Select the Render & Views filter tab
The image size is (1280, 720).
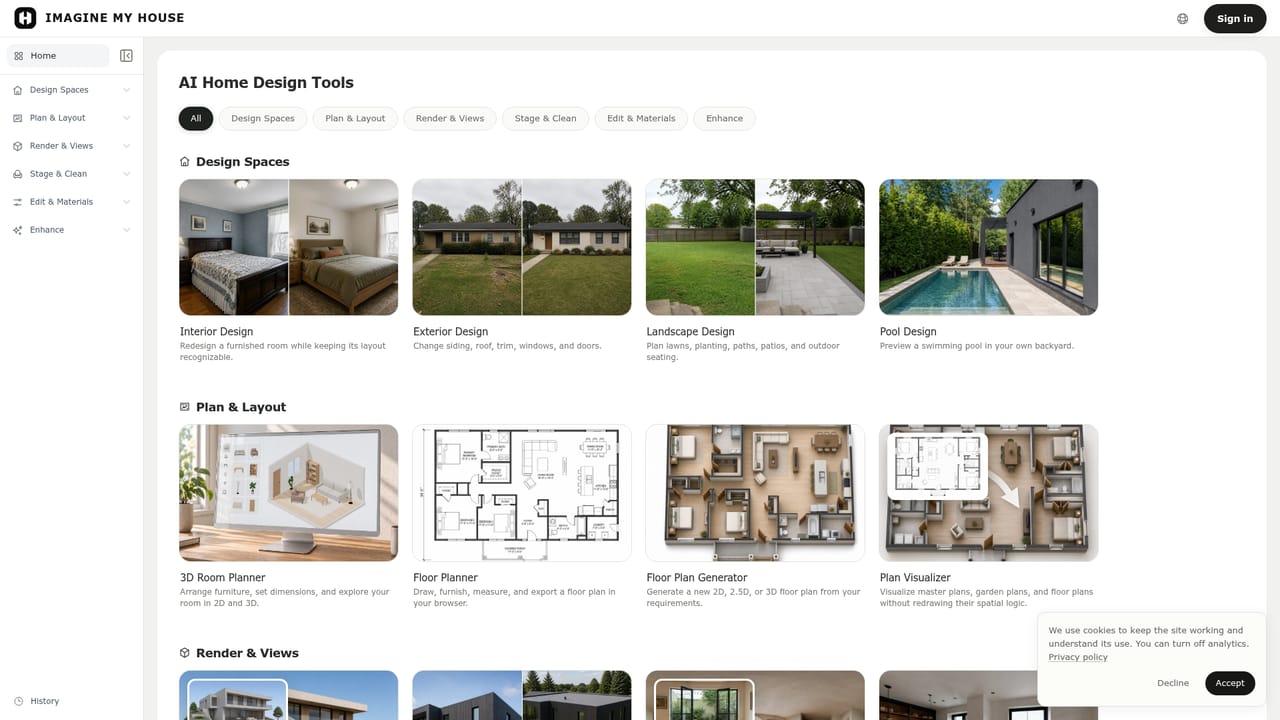point(450,118)
